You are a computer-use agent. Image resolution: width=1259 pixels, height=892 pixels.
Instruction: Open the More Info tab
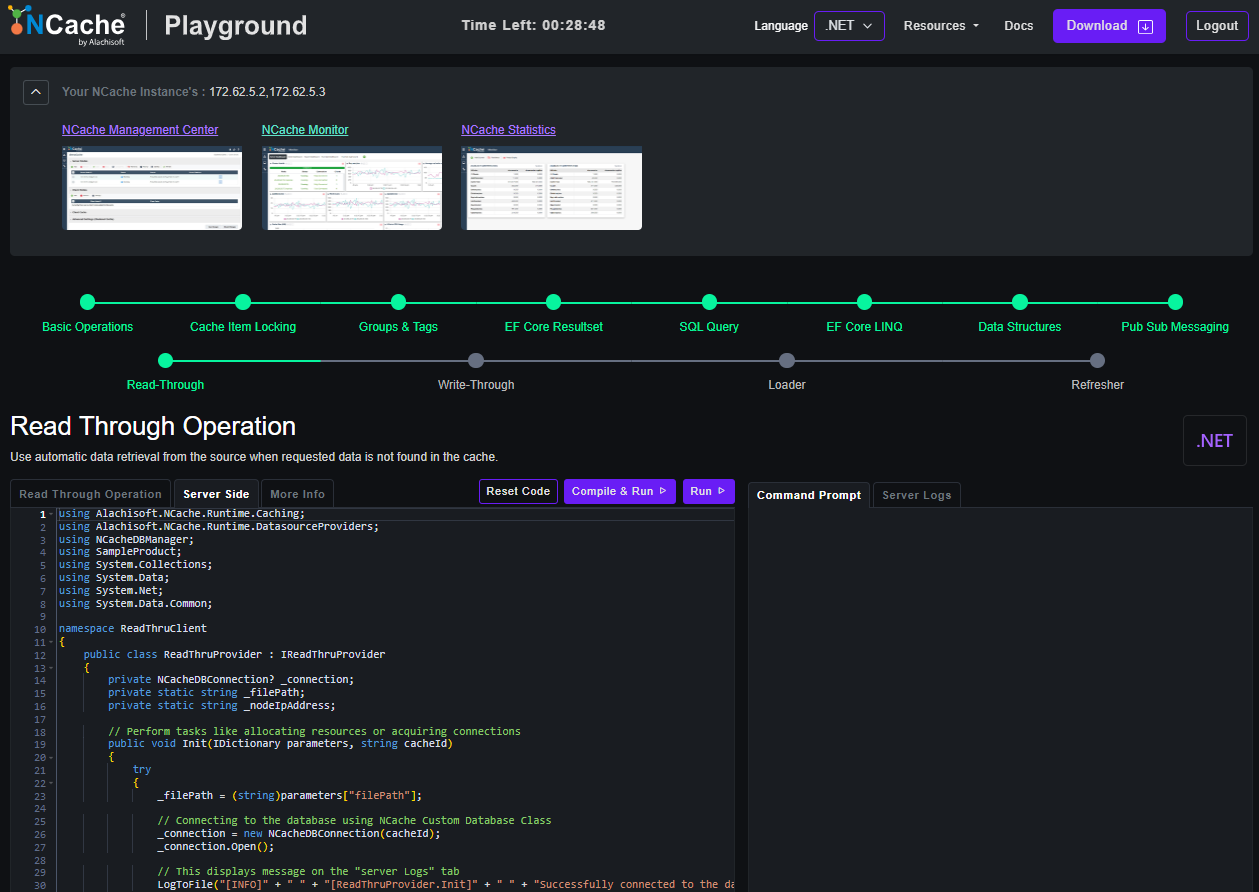(x=297, y=494)
